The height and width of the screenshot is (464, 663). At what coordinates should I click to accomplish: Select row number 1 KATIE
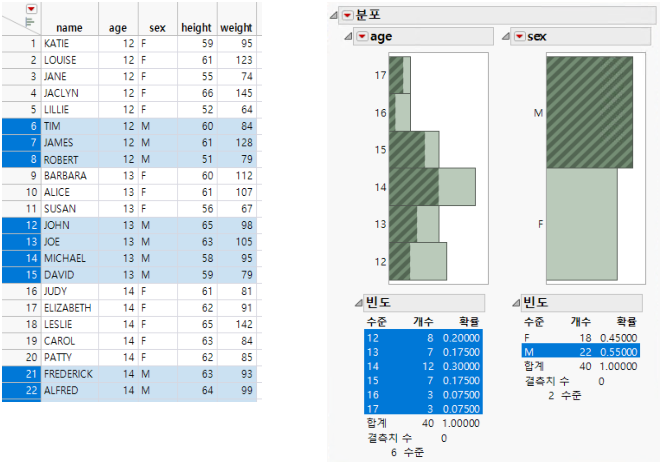[x=22, y=44]
